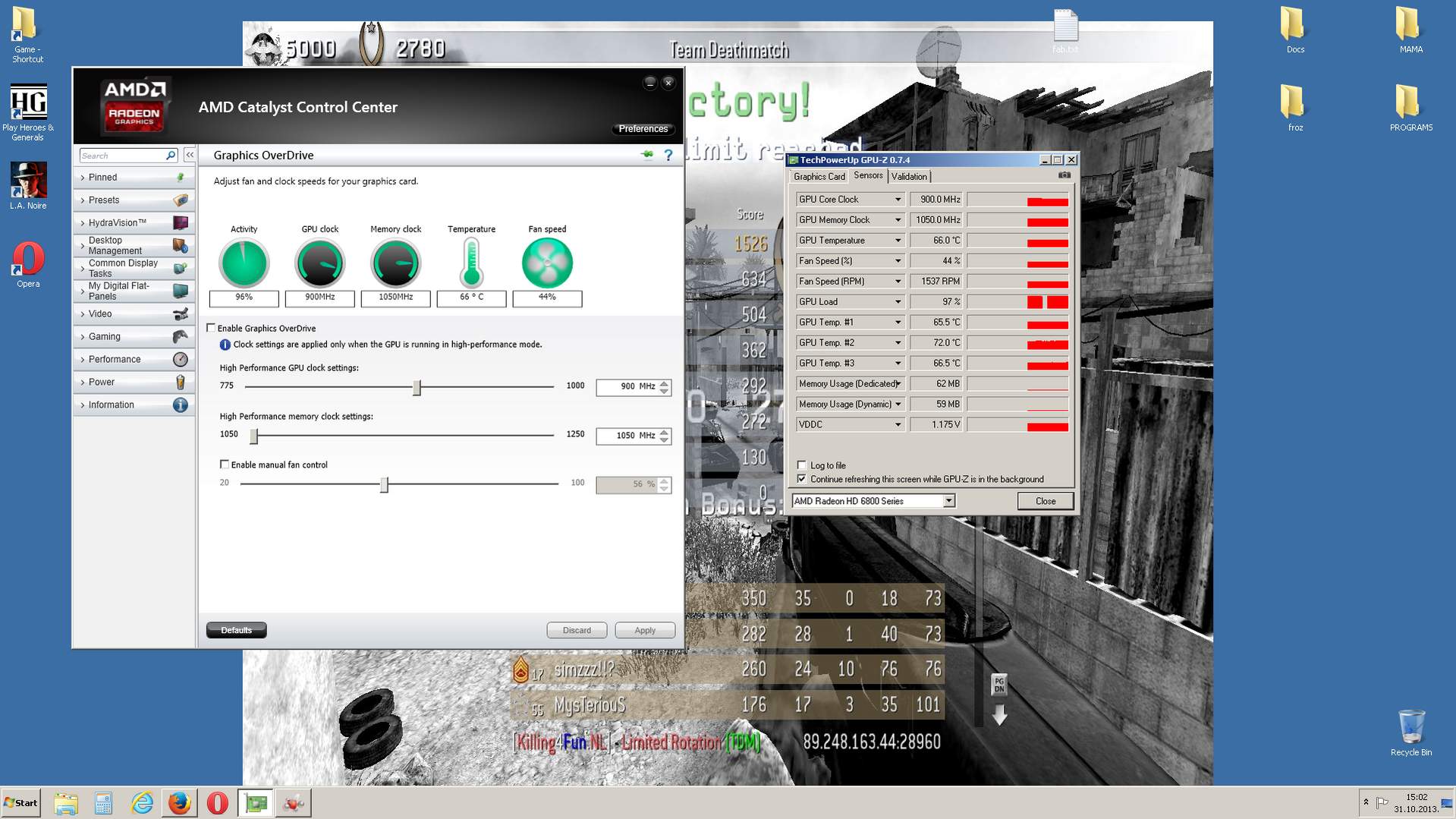Click the Common Display Tasks icon
The width and height of the screenshot is (1456, 819).
(x=181, y=269)
